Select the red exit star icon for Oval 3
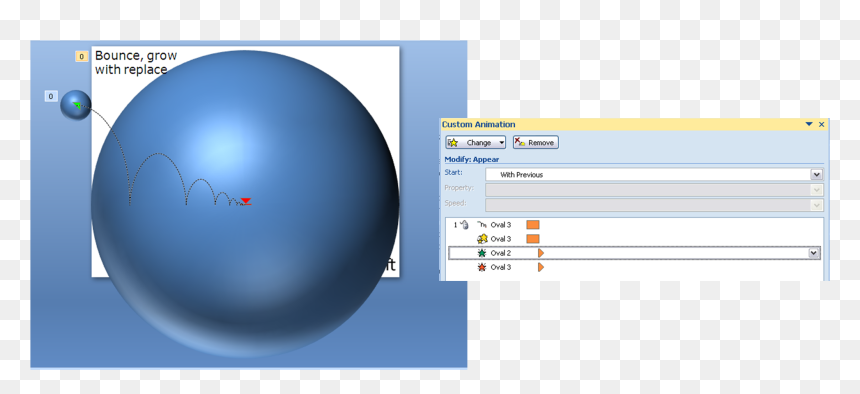The image size is (860, 394). click(x=482, y=267)
